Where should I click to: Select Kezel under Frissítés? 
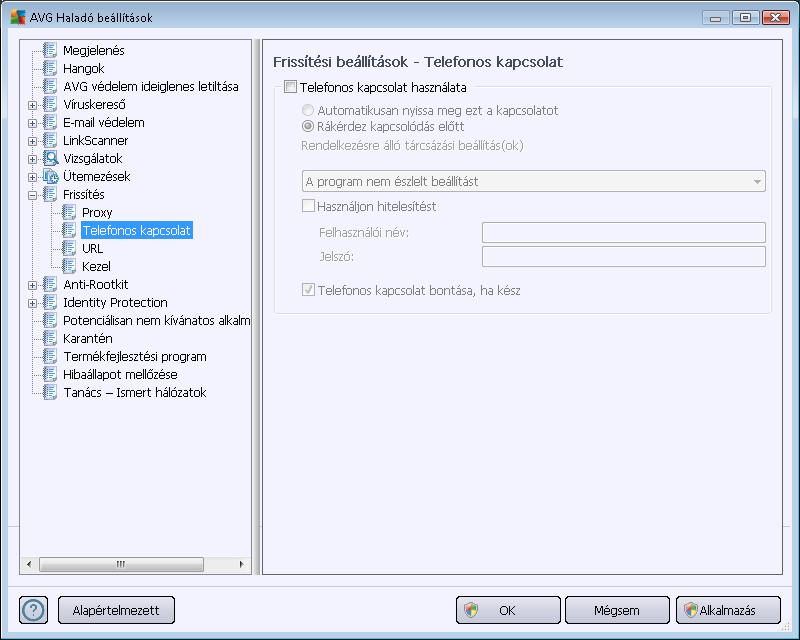coord(96,266)
